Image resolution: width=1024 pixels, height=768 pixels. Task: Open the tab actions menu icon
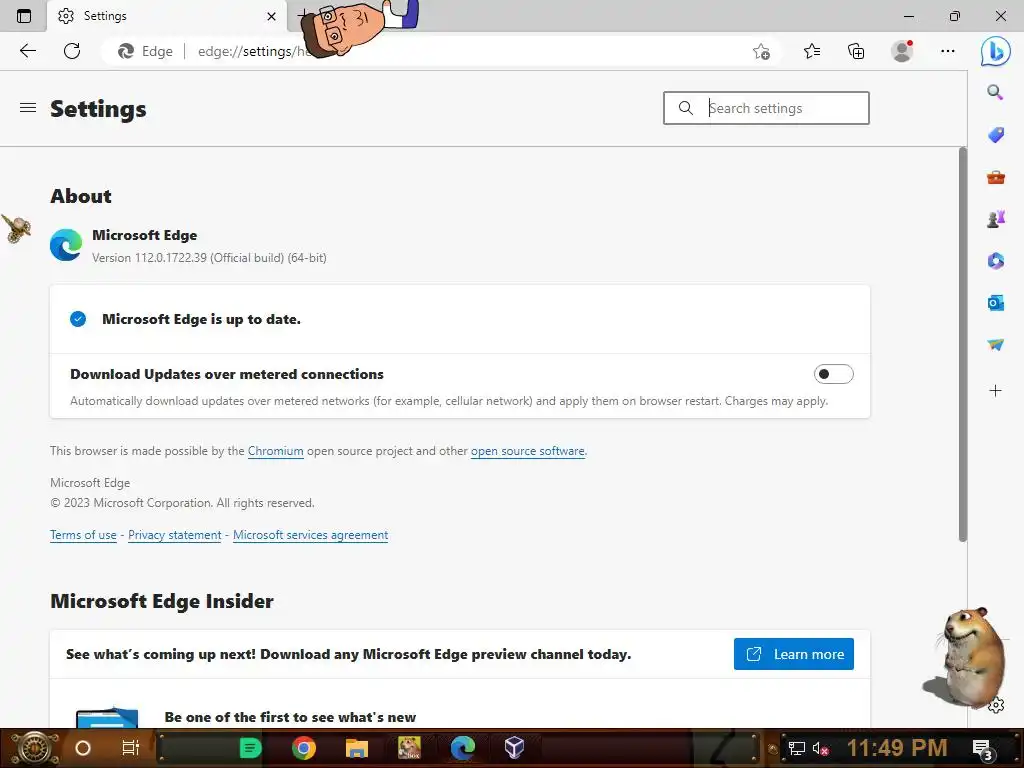24,16
